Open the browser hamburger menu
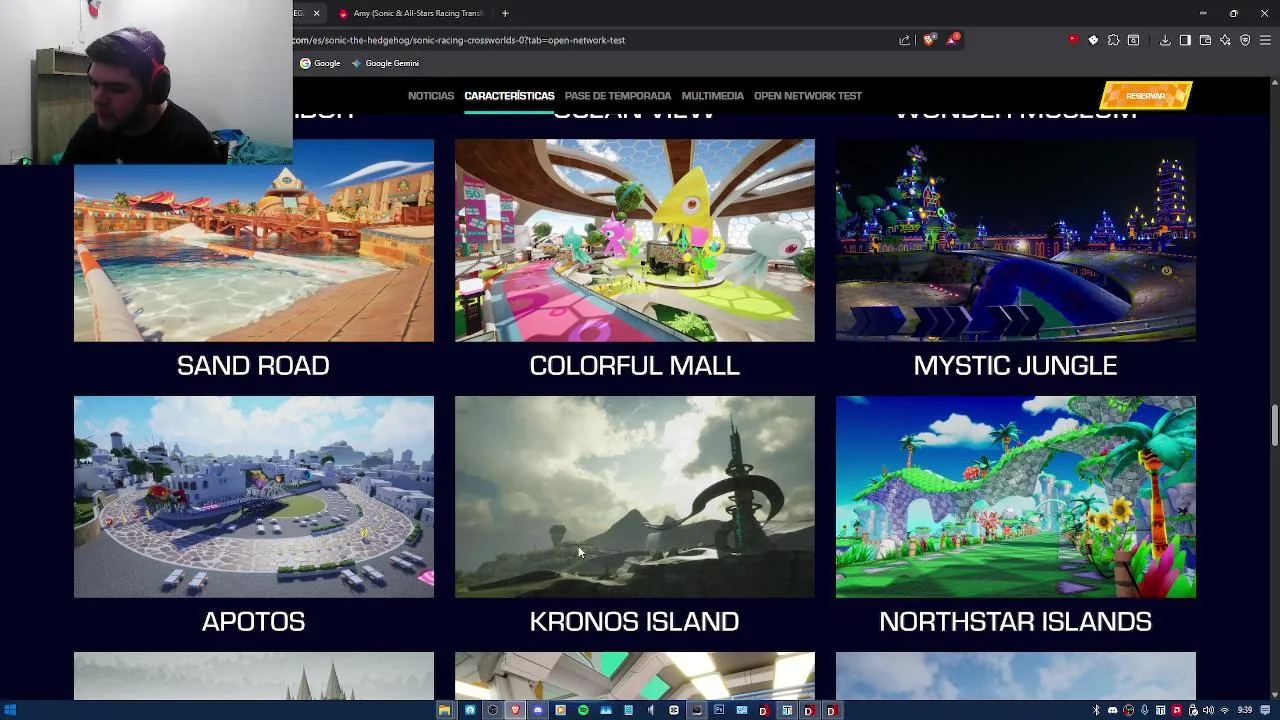 (1265, 40)
